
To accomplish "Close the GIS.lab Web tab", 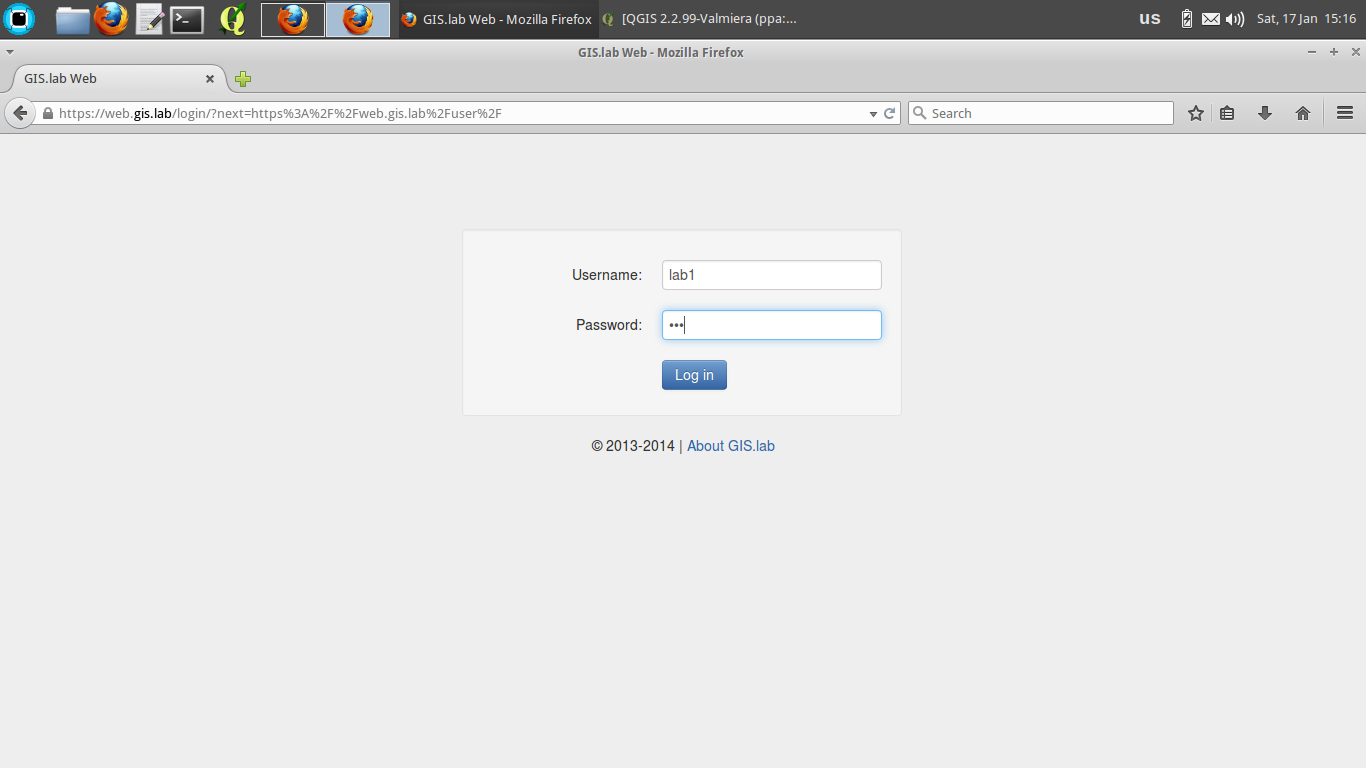I will pos(210,78).
